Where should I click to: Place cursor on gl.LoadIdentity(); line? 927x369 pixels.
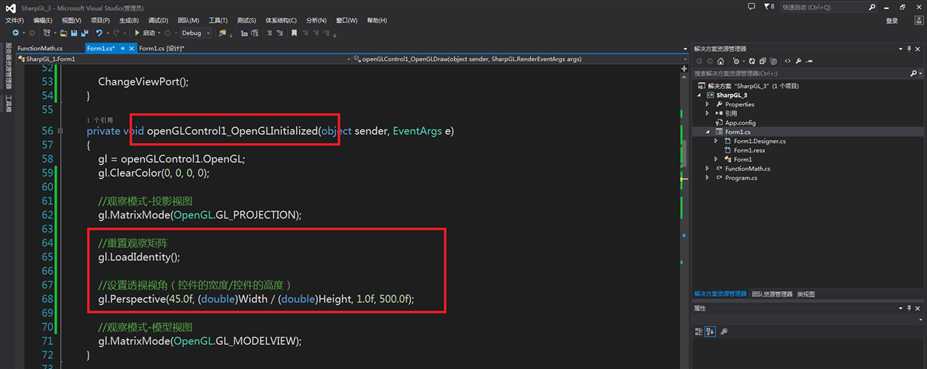click(140, 257)
